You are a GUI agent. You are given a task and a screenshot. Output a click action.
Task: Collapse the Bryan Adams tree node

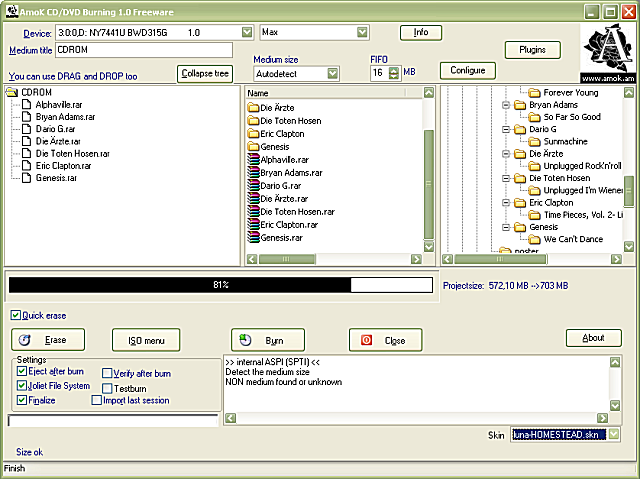pyautogui.click(x=506, y=105)
